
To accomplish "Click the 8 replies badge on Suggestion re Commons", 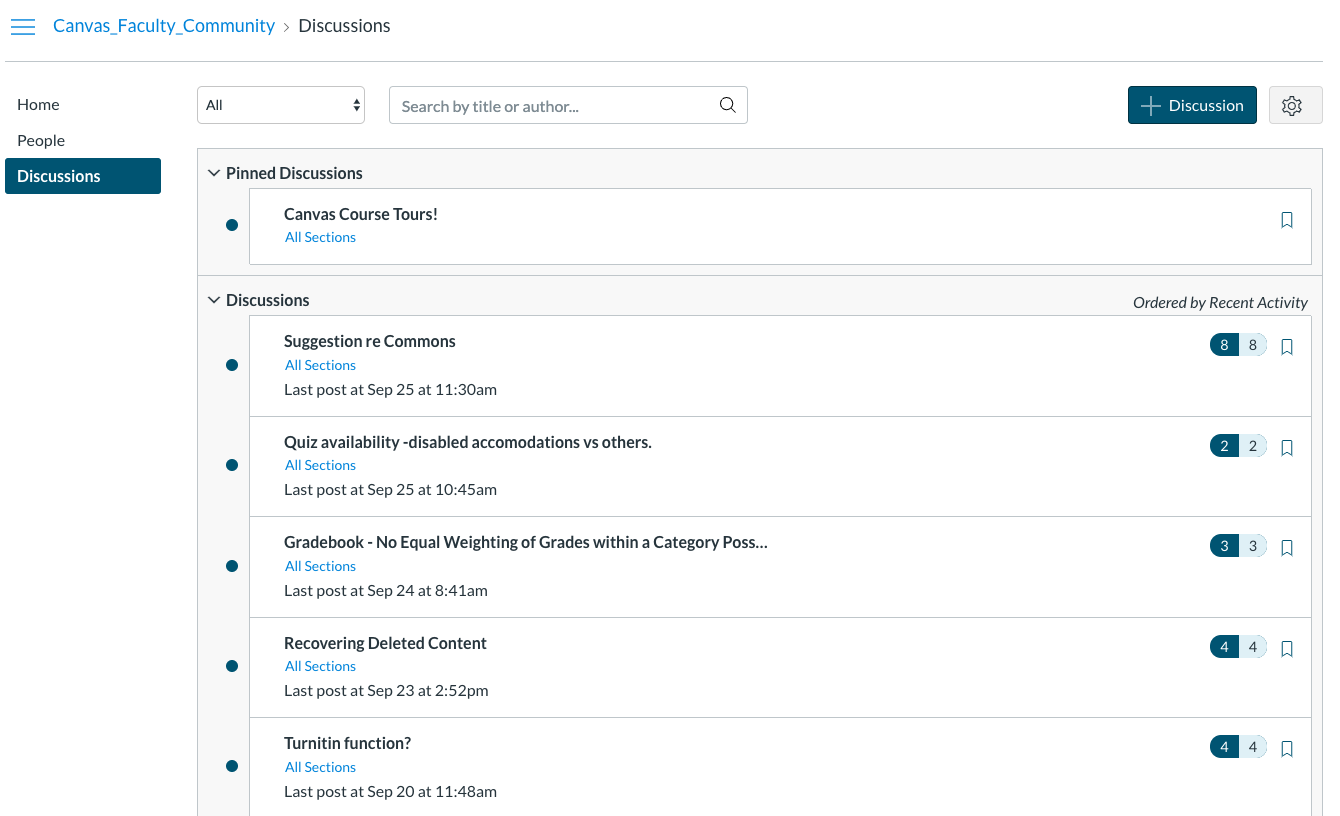I will pyautogui.click(x=1238, y=345).
